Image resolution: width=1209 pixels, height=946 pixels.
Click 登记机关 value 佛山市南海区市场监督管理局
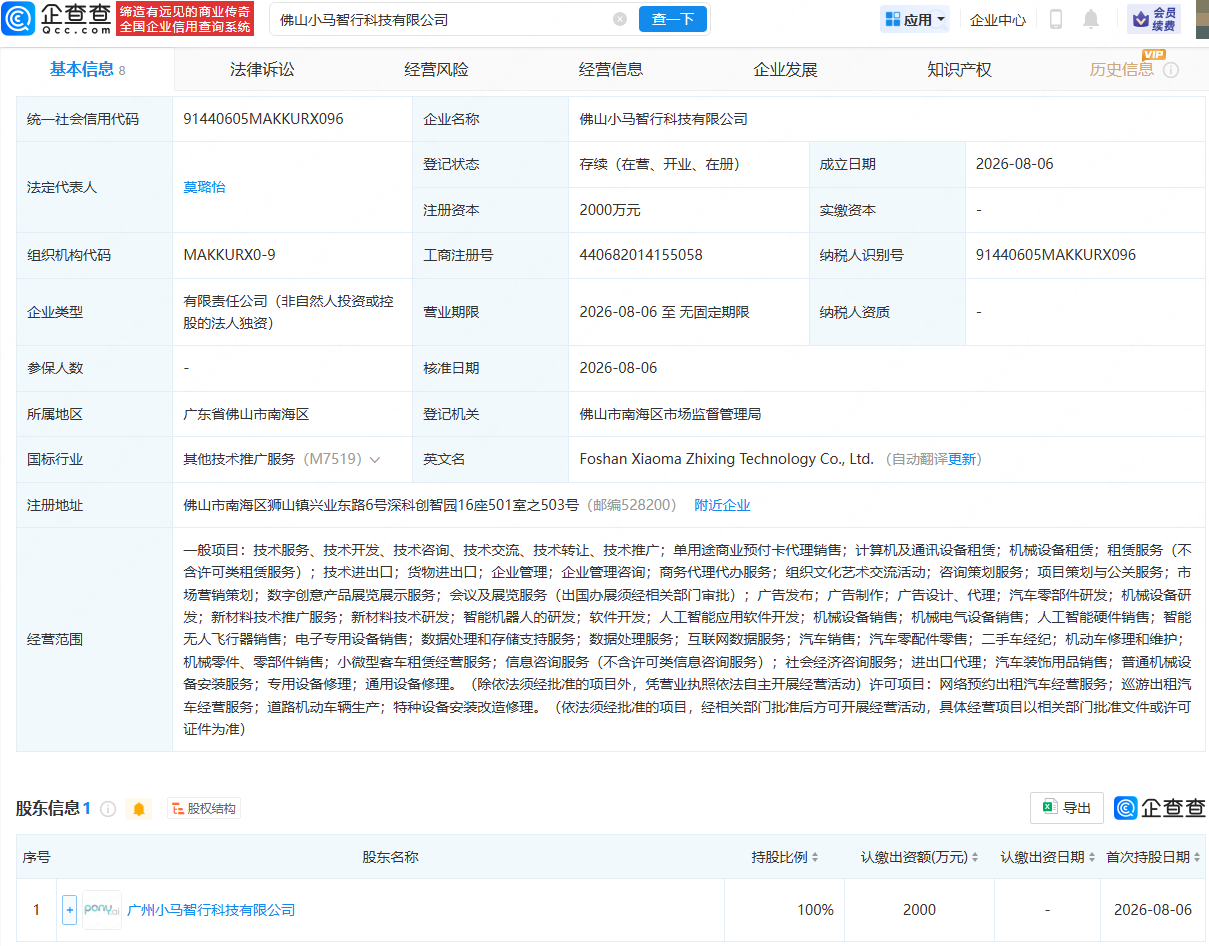[670, 414]
